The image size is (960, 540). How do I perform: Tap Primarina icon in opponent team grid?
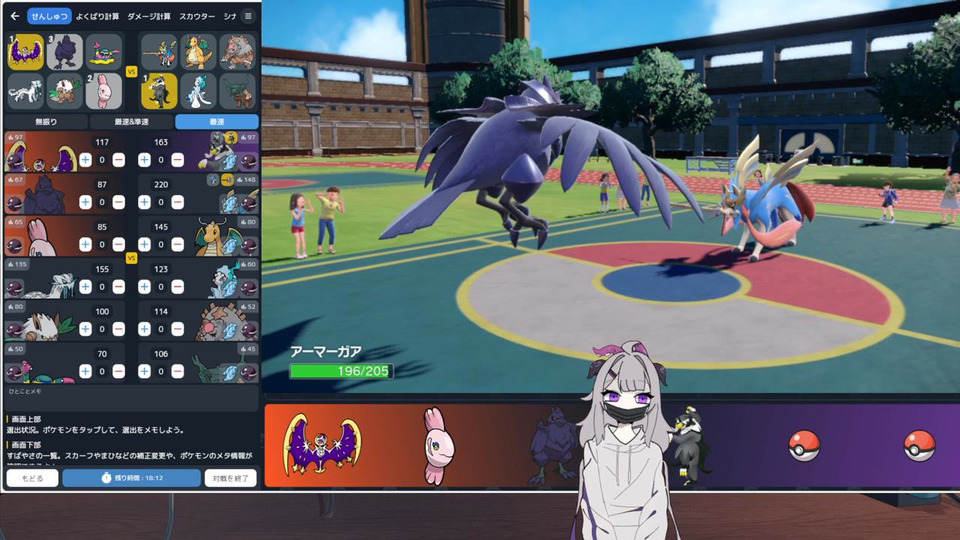coord(198,91)
